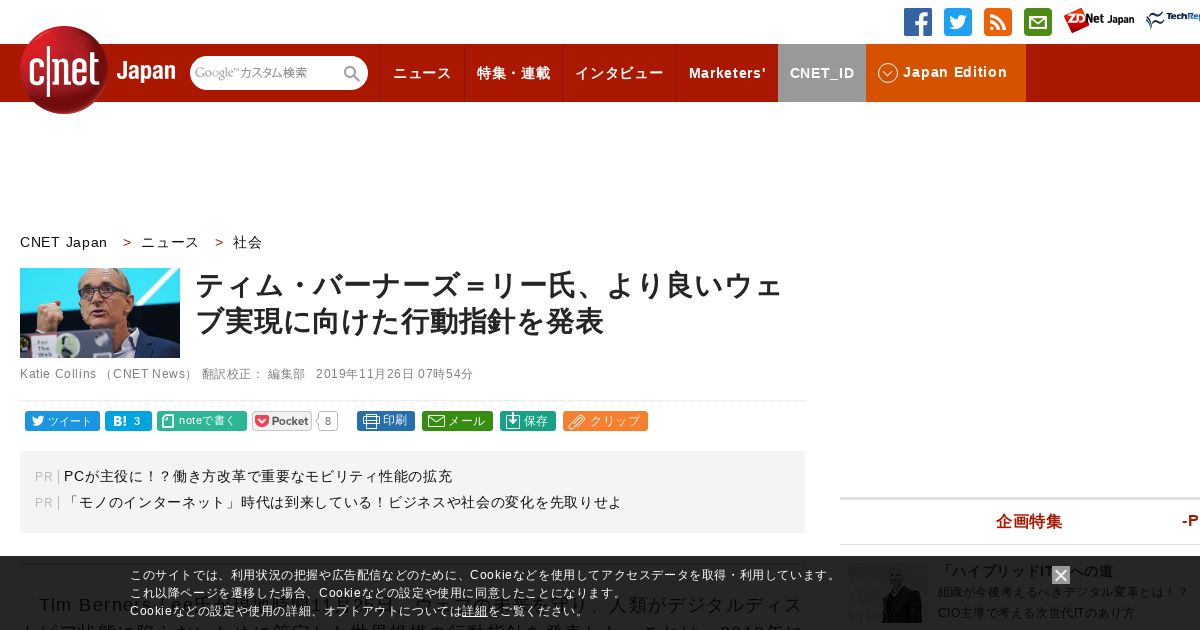The height and width of the screenshot is (630, 1200).
Task: Close the cookie notice banner
Action: tap(1061, 575)
